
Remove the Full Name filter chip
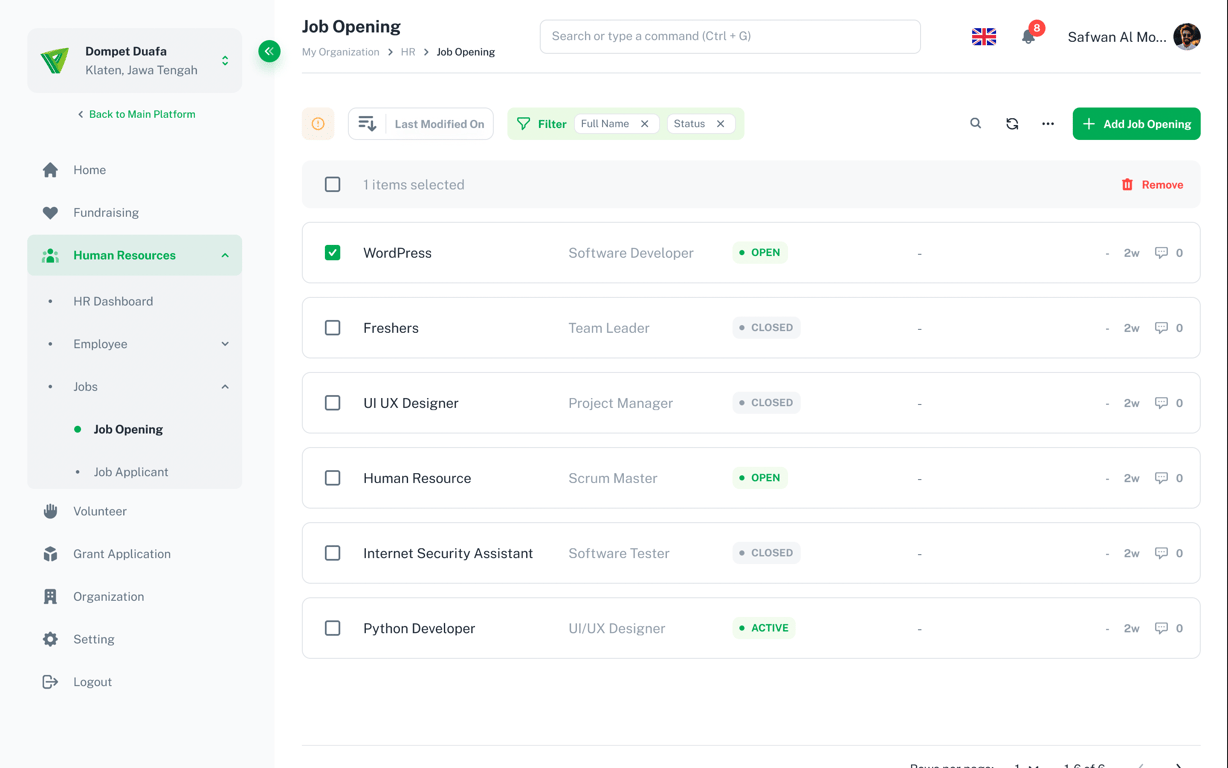point(645,124)
